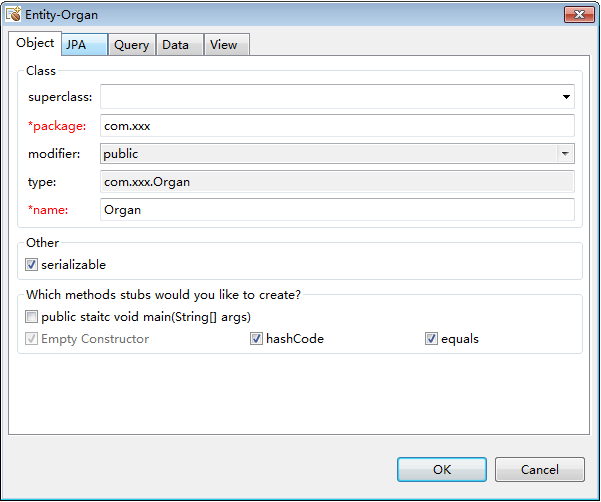Open the modifier dropdown arrow
601x502 pixels.
tap(565, 154)
